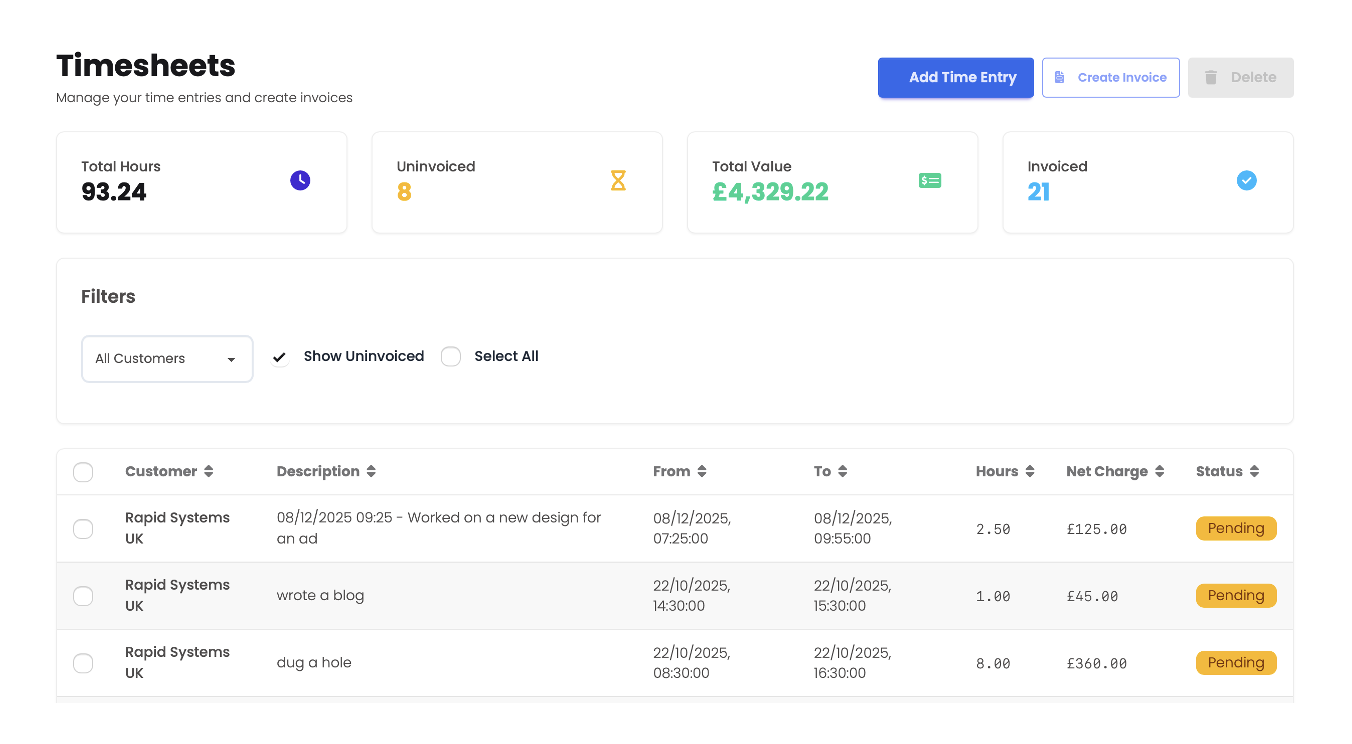Click the trash icon on Delete button
1352x744 pixels.
coord(1211,78)
